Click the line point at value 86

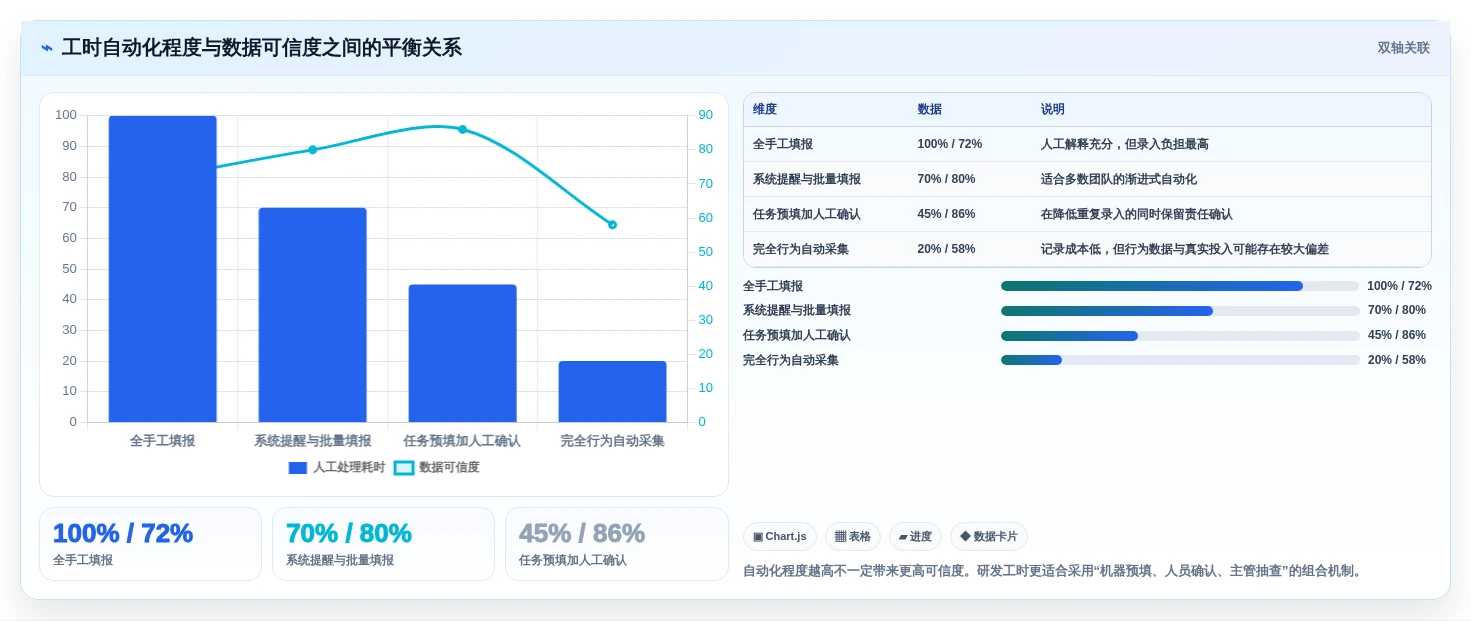[463, 129]
